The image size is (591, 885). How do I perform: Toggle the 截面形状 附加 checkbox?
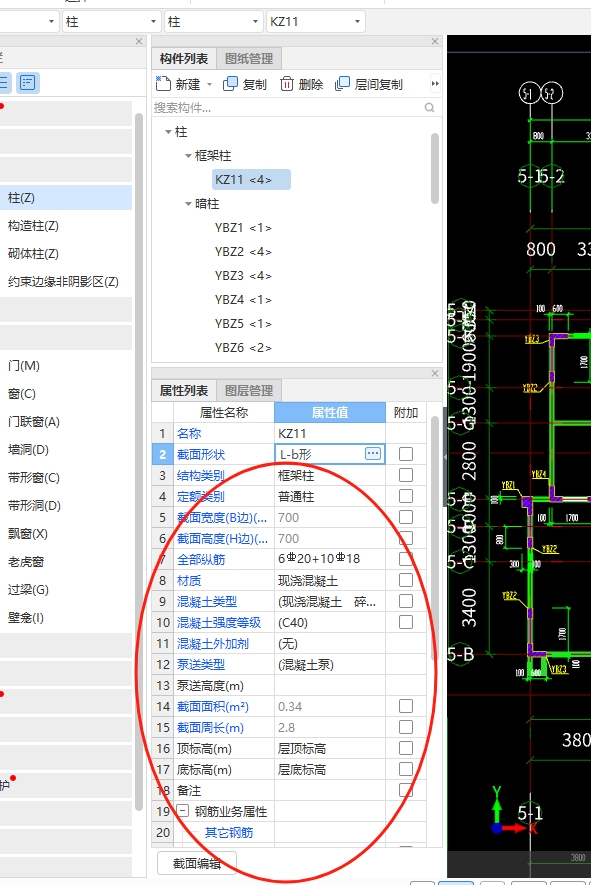click(406, 454)
